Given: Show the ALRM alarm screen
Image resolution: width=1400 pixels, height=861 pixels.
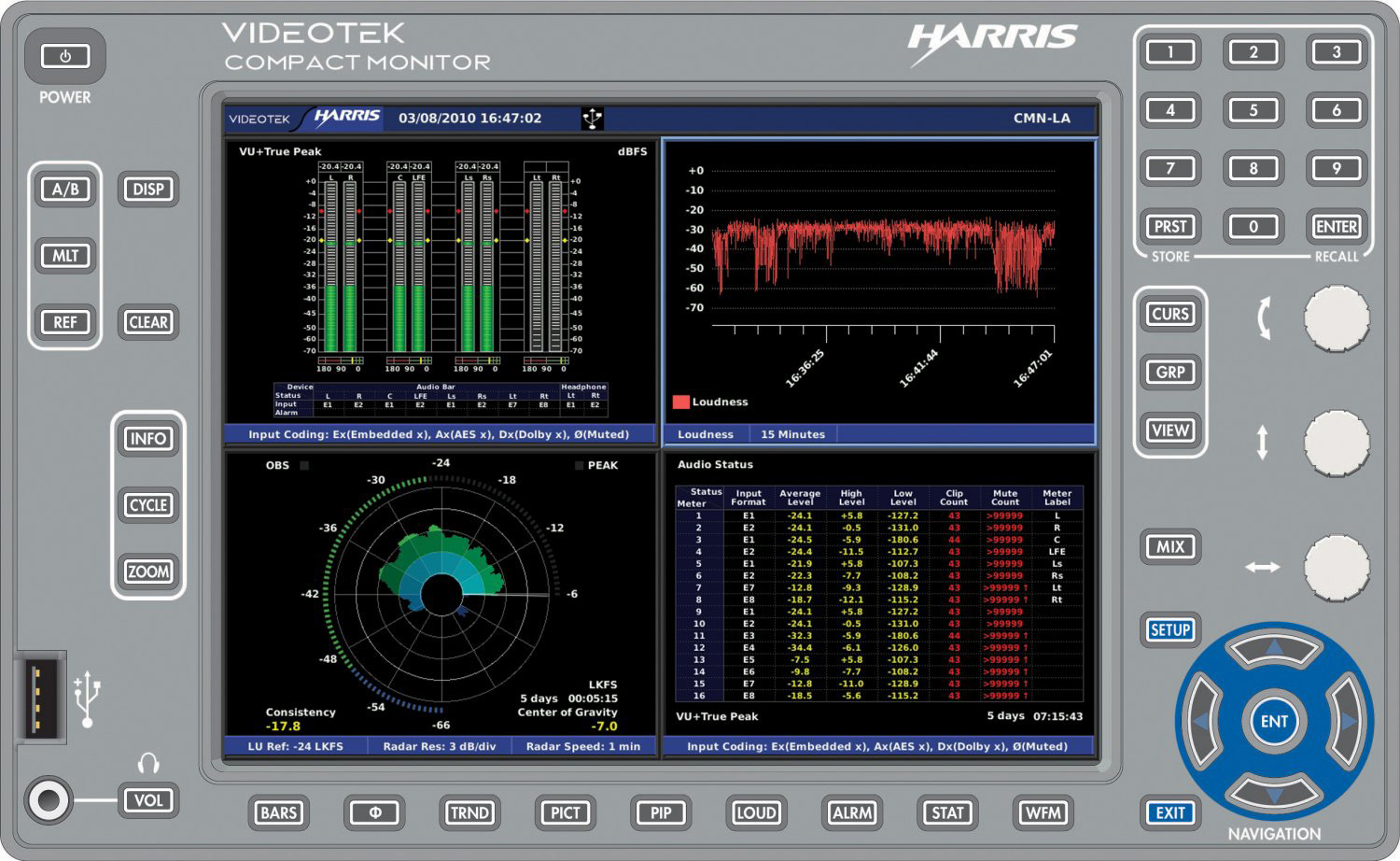Looking at the screenshot, I should point(851,813).
